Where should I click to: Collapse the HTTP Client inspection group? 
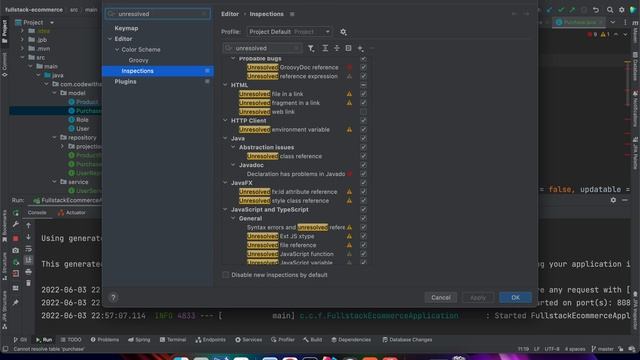(x=225, y=120)
